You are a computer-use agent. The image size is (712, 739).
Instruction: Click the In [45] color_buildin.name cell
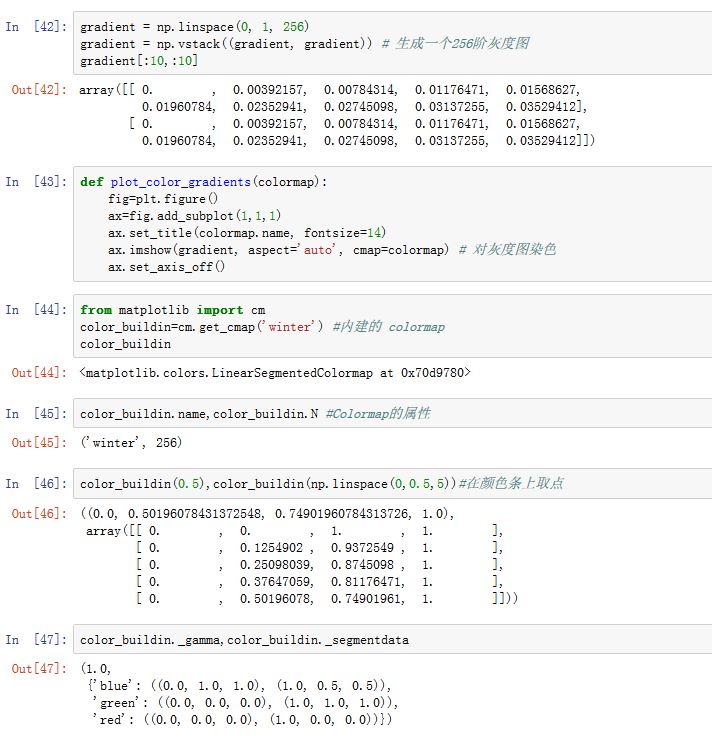(x=393, y=413)
